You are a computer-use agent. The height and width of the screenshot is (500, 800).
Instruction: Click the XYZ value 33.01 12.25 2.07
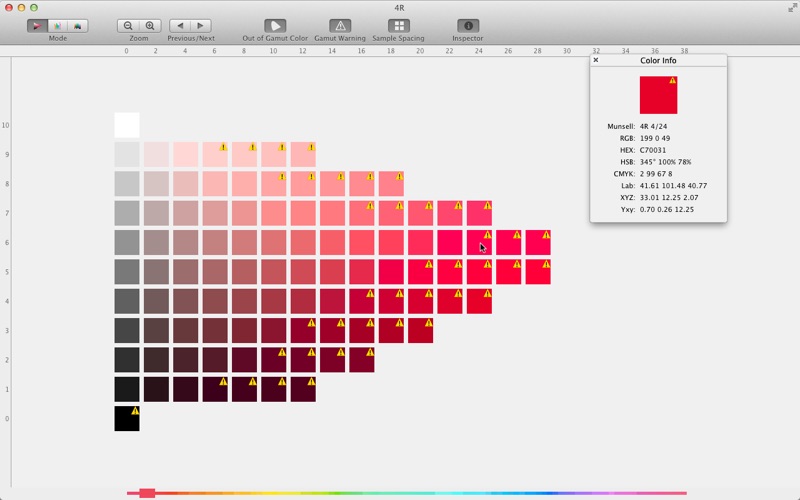coord(669,197)
